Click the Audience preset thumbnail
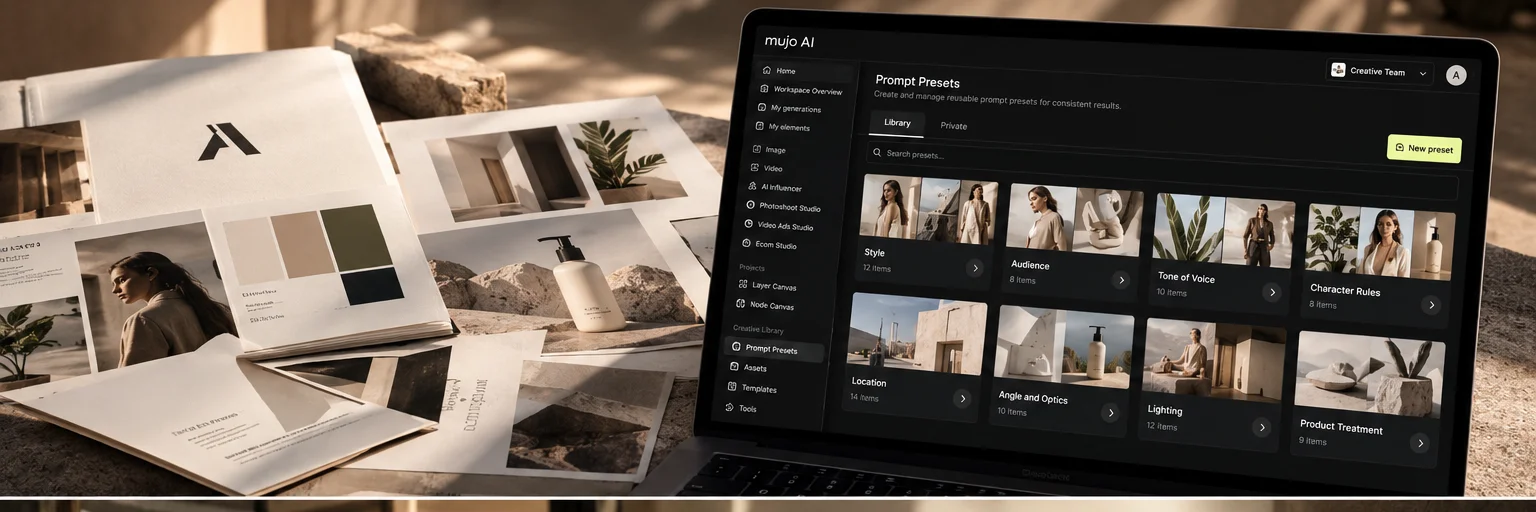Viewport: 1536px width, 512px height. click(x=1074, y=221)
